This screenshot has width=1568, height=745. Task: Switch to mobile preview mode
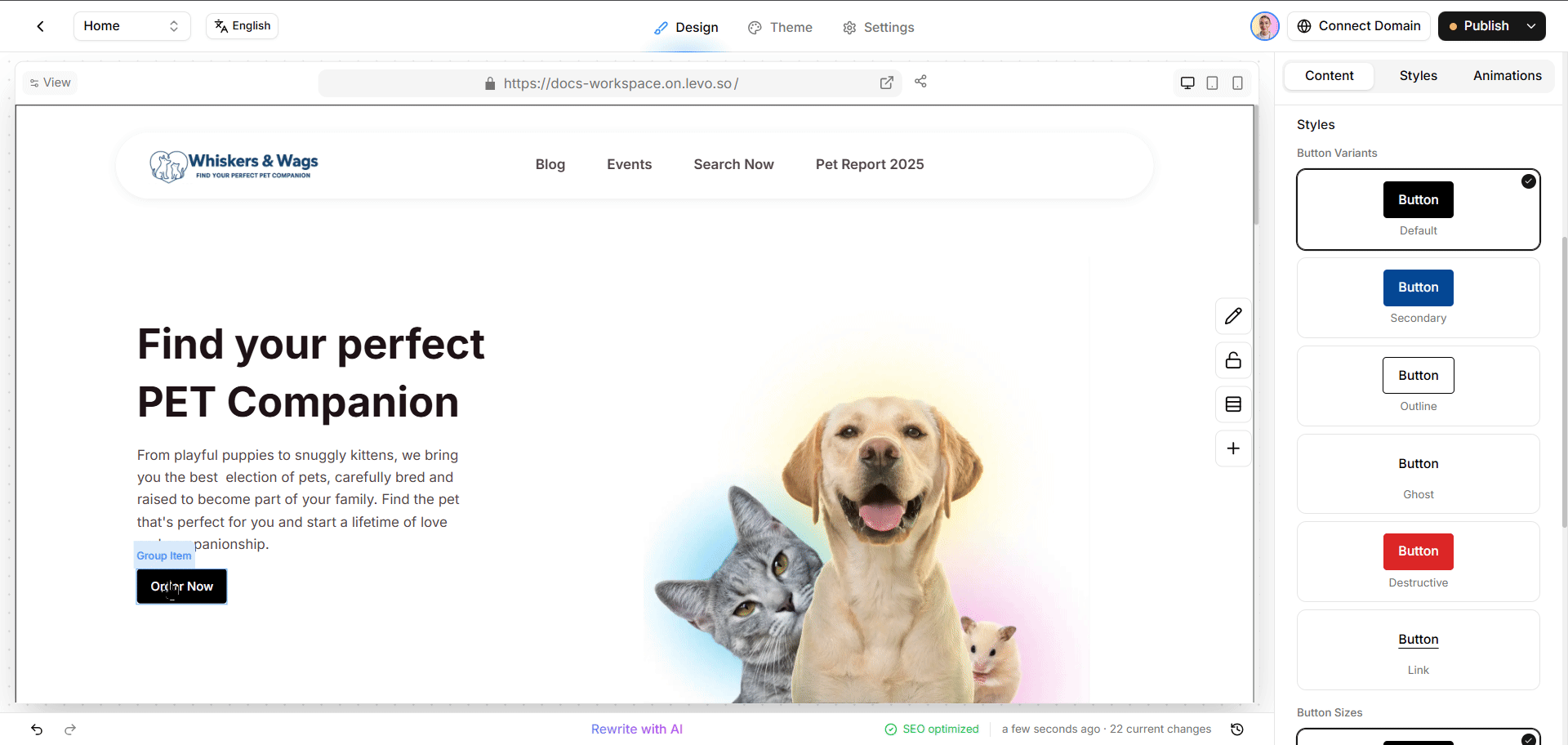click(1237, 83)
